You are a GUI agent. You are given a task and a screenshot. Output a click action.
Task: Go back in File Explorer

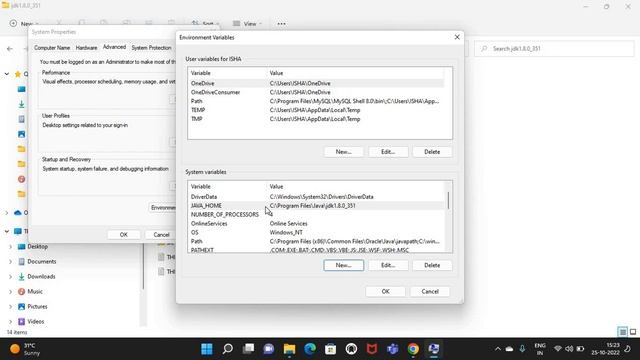pos(10,49)
